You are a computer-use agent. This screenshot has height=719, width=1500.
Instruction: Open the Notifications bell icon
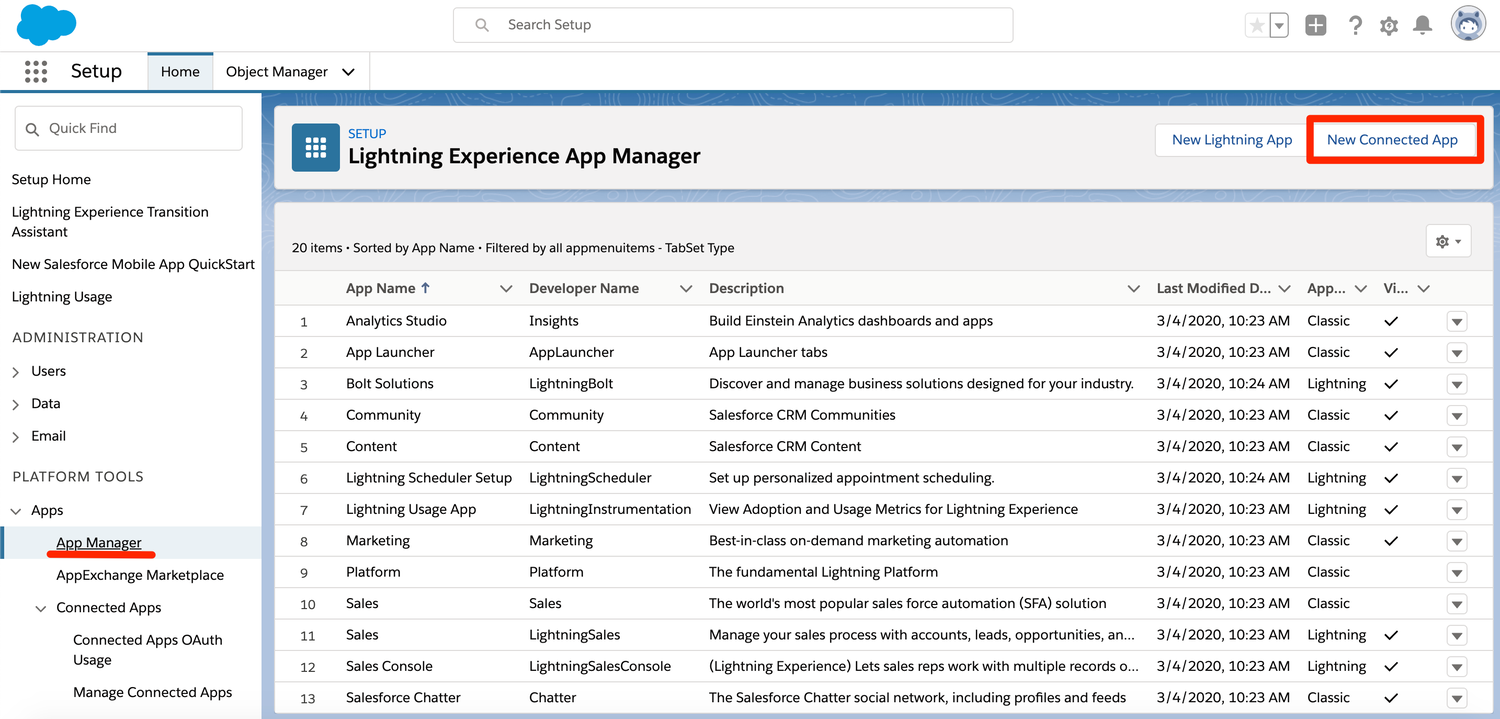point(1422,26)
